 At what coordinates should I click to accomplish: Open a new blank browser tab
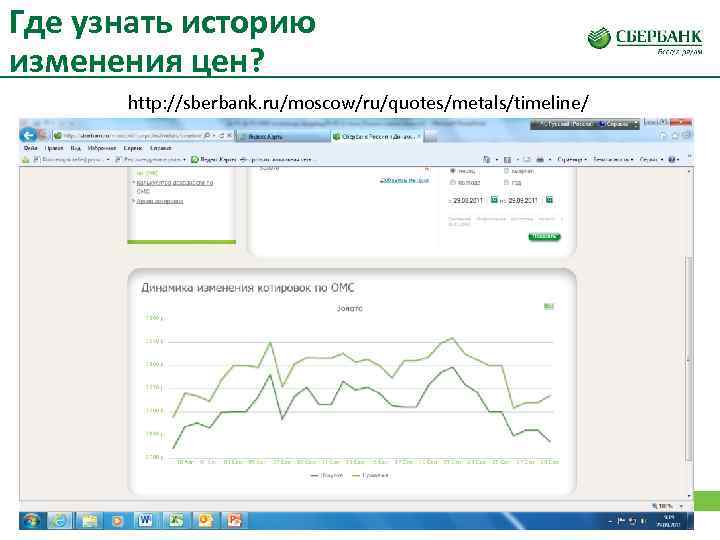[x=431, y=137]
